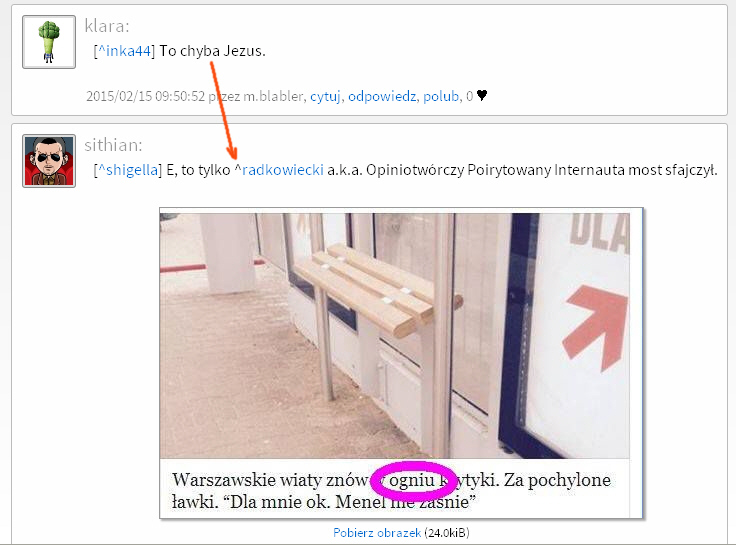
Task: Click polub to like klara's post
Action: (x=441, y=96)
